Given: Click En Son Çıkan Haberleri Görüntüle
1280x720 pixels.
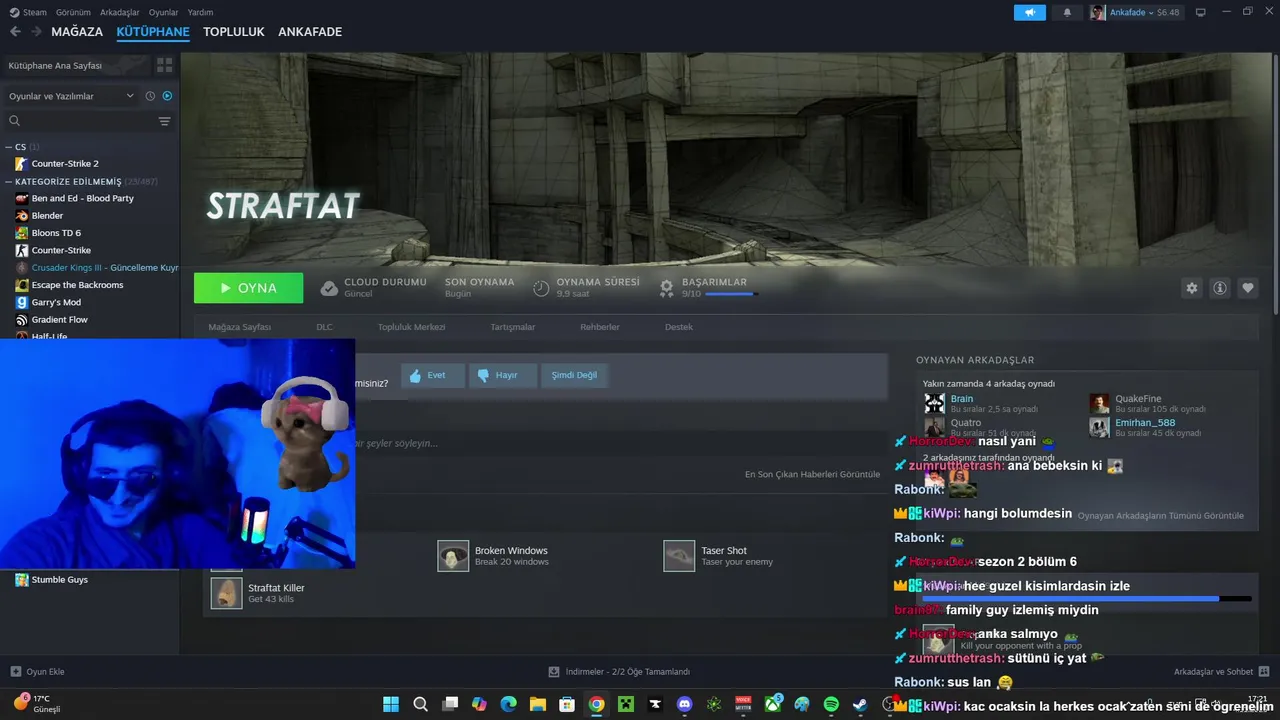Looking at the screenshot, I should click(x=812, y=474).
